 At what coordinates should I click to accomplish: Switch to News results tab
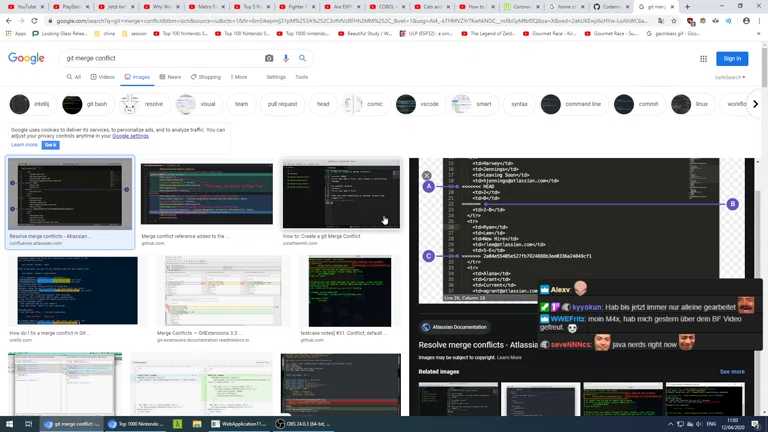170,77
